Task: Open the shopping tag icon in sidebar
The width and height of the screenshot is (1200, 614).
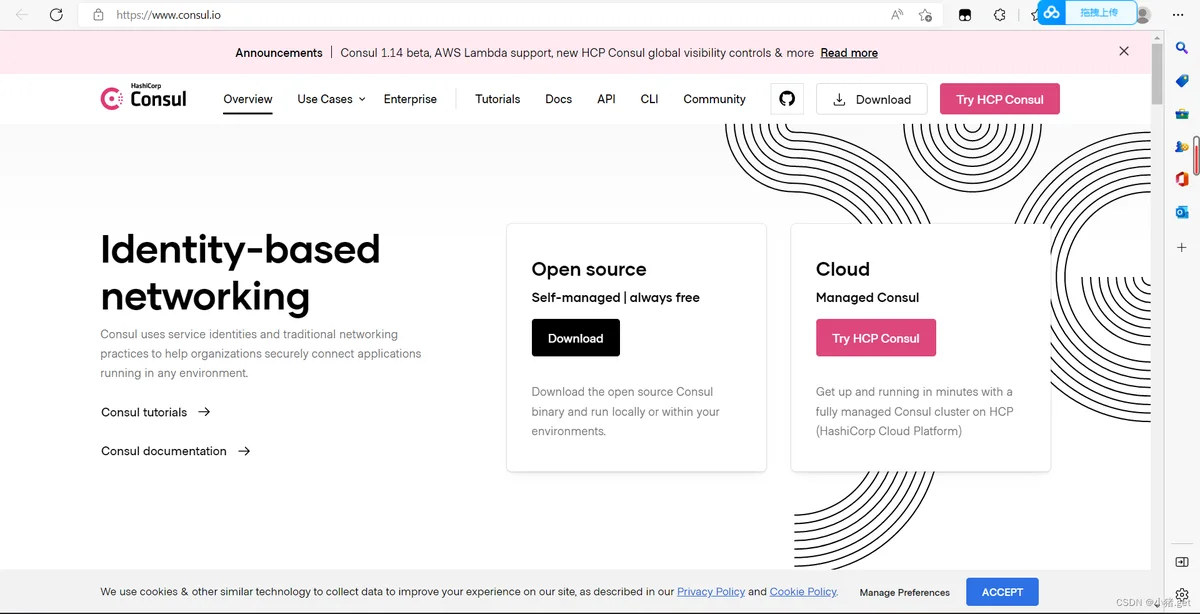Action: point(1181,80)
